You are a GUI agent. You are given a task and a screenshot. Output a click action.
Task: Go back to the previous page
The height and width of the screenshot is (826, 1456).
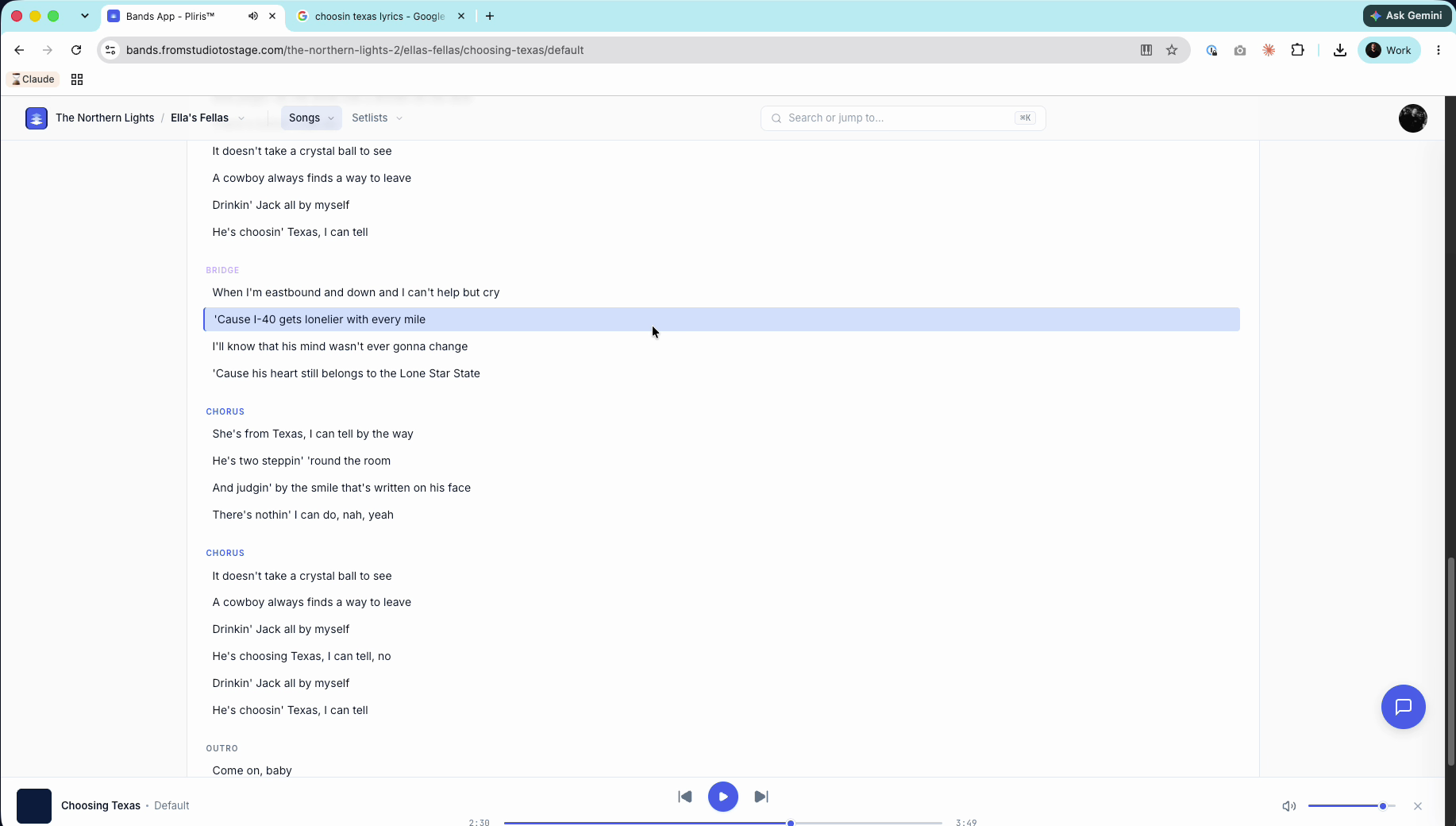coord(19,50)
